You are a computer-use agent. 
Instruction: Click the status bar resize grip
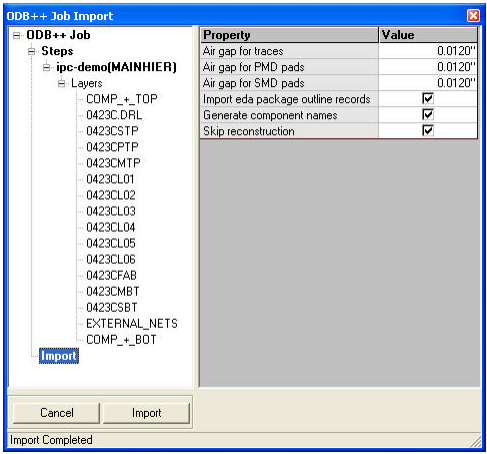click(476, 441)
